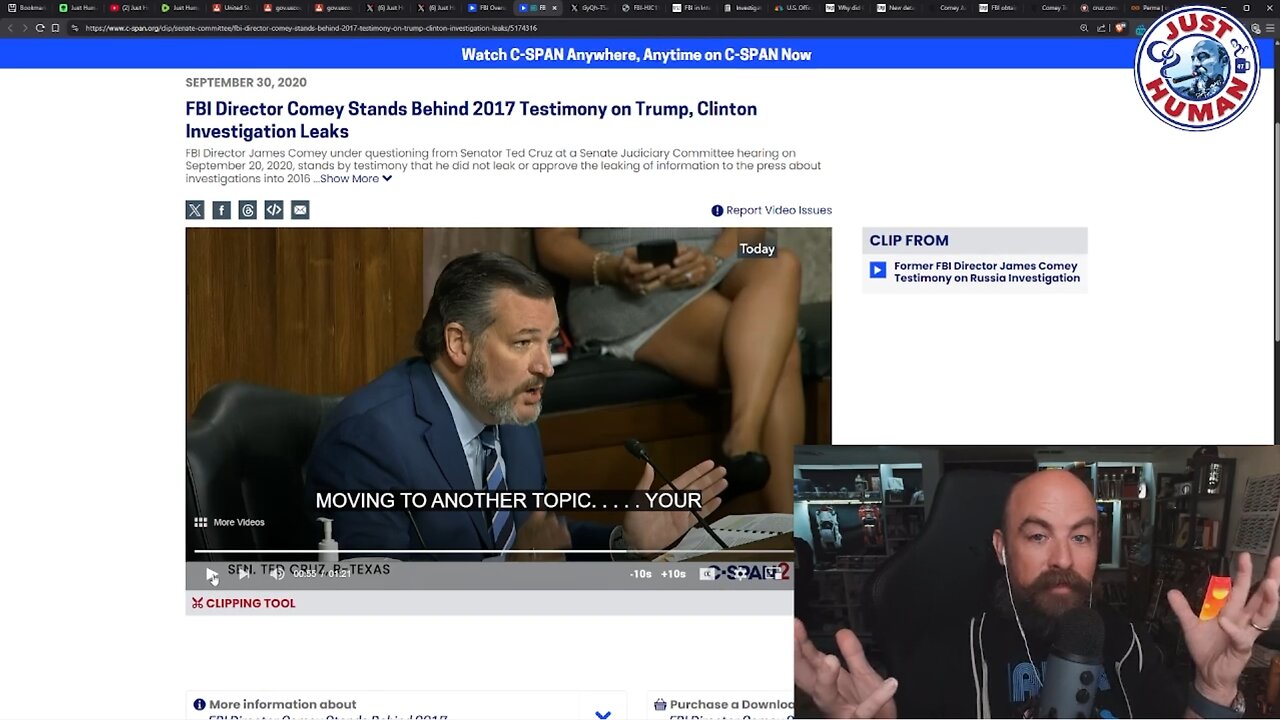This screenshot has width=1280, height=720.
Task: Skip to the next video
Action: click(244, 573)
